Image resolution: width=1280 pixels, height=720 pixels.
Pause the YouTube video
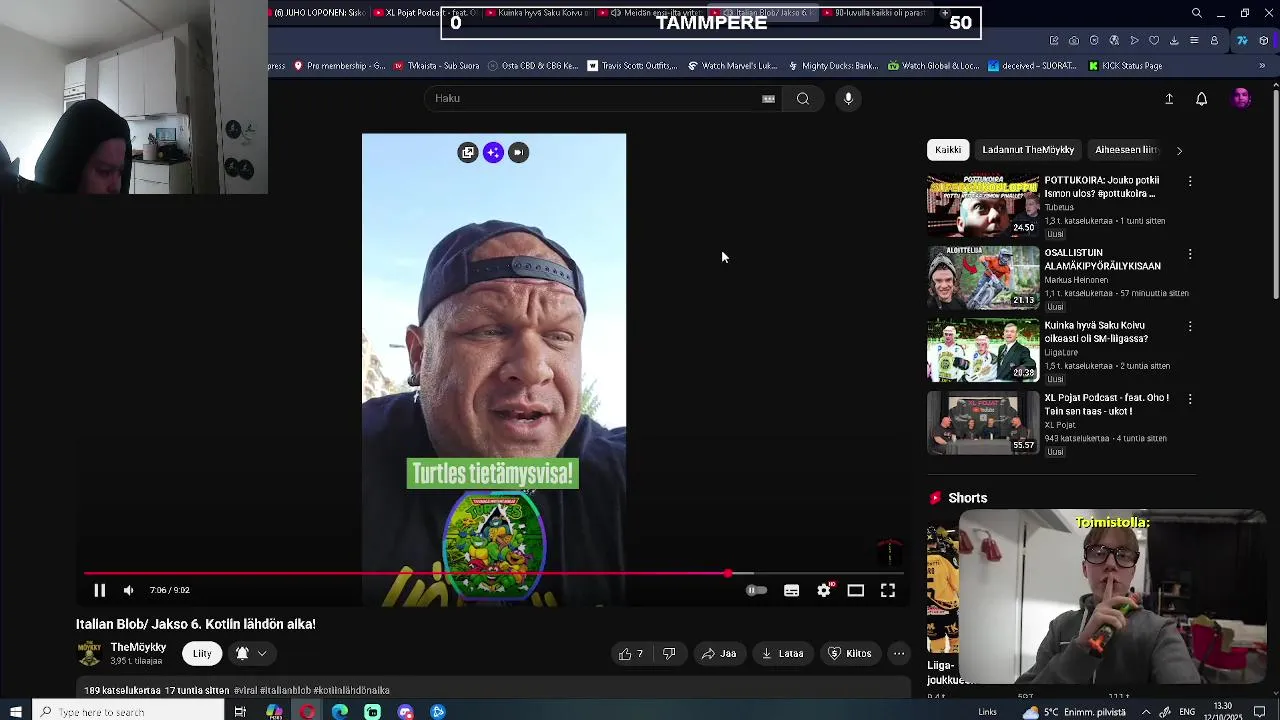coord(99,590)
